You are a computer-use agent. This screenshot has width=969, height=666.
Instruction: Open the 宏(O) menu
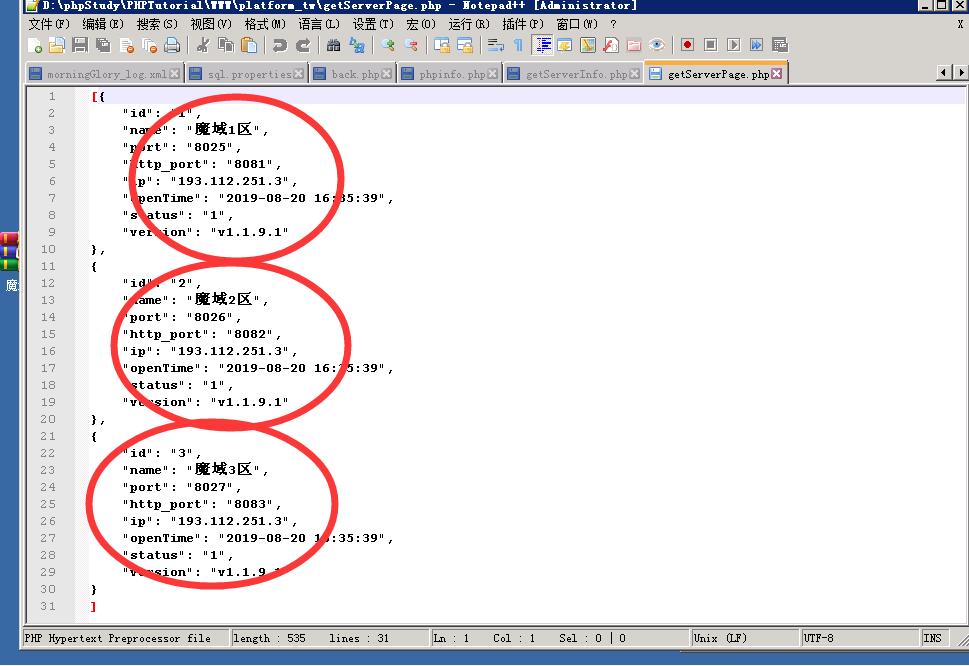coord(421,24)
